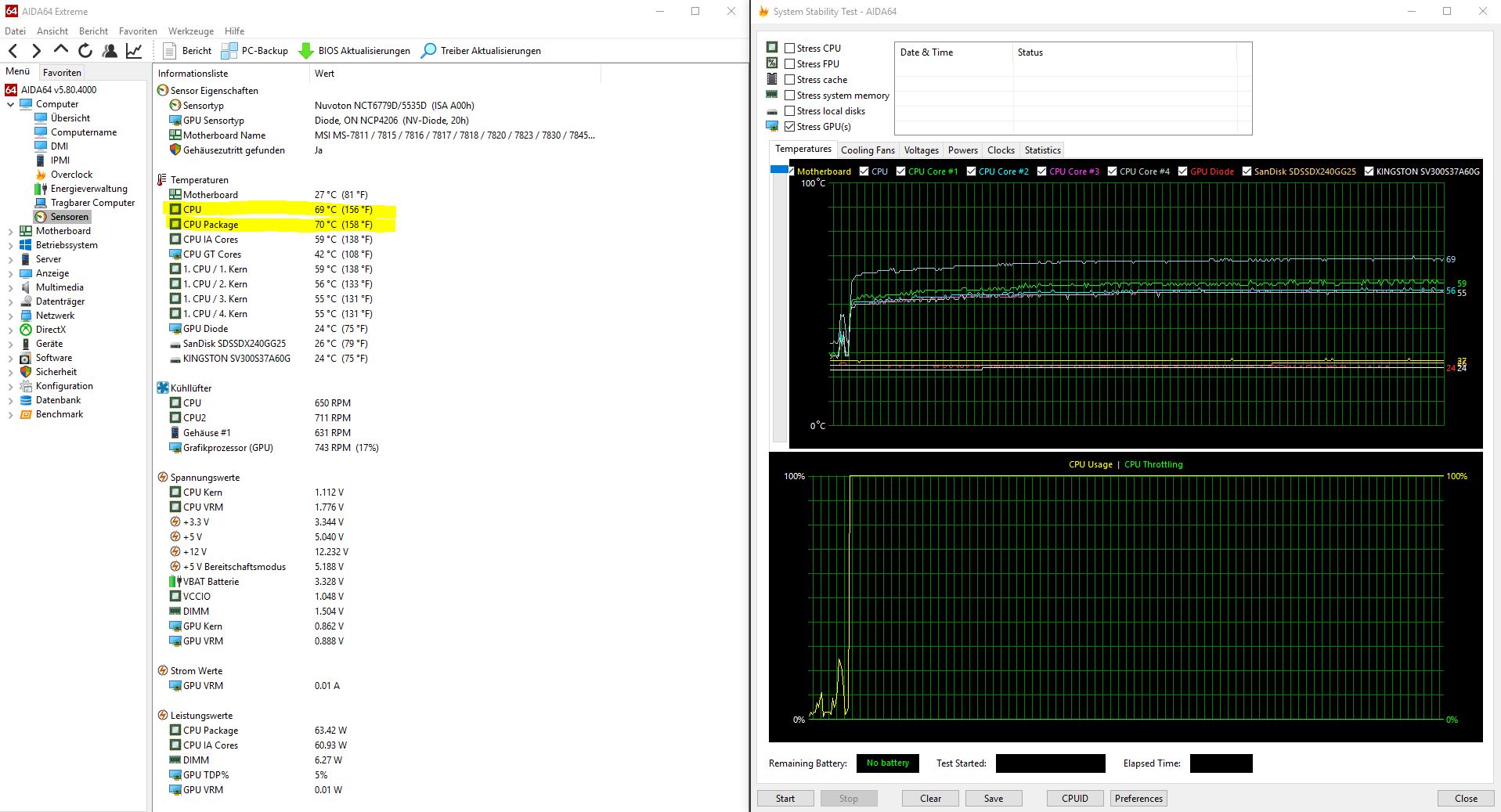1501x812 pixels.
Task: Click the up arrow navigation icon
Action: tap(61, 51)
